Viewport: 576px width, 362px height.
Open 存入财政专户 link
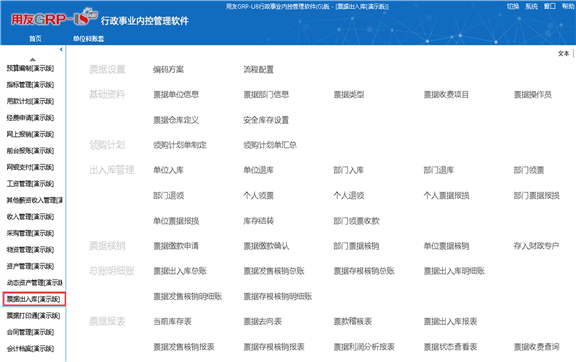pos(536,246)
